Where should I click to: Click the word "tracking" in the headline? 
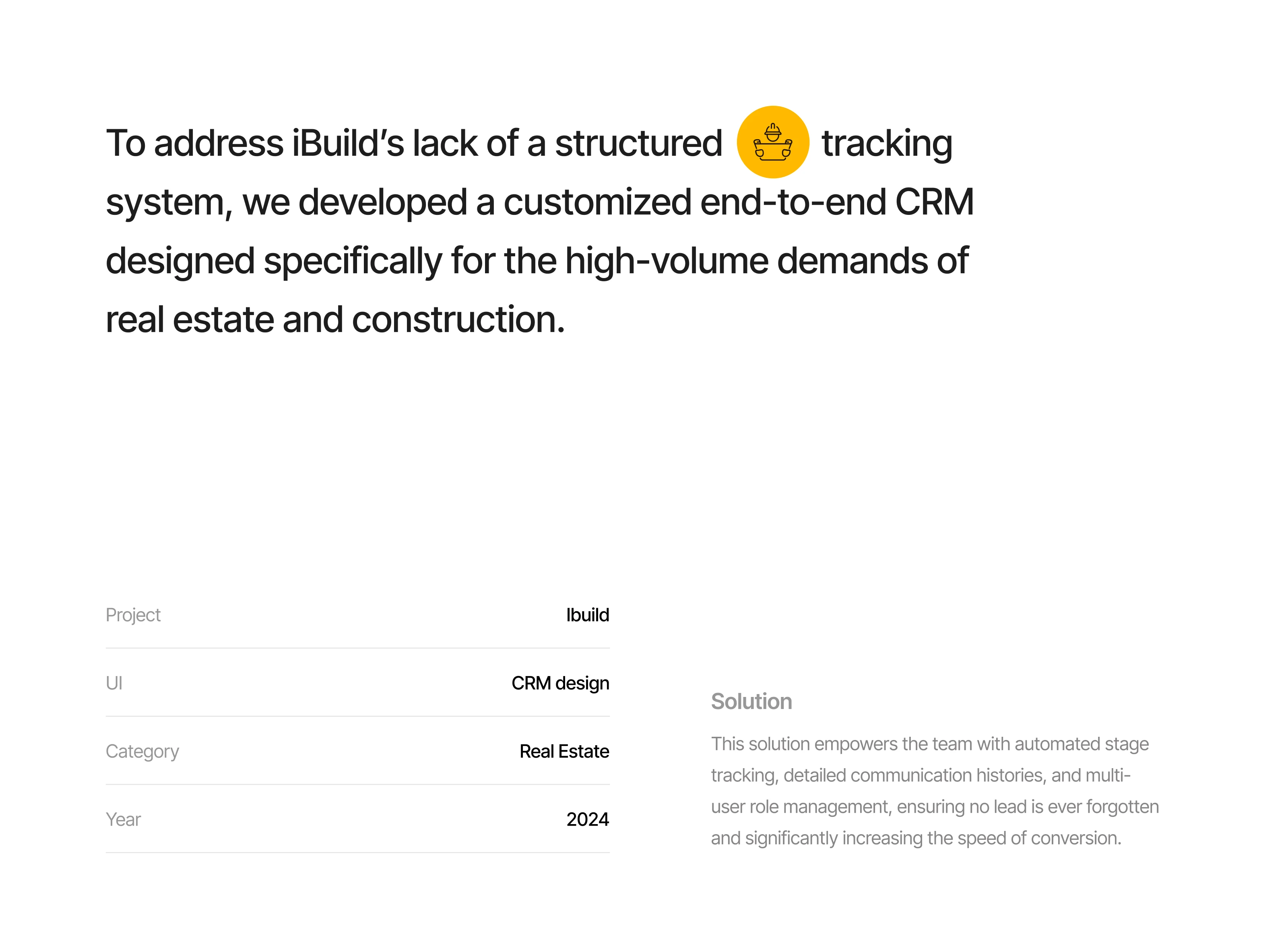(886, 143)
